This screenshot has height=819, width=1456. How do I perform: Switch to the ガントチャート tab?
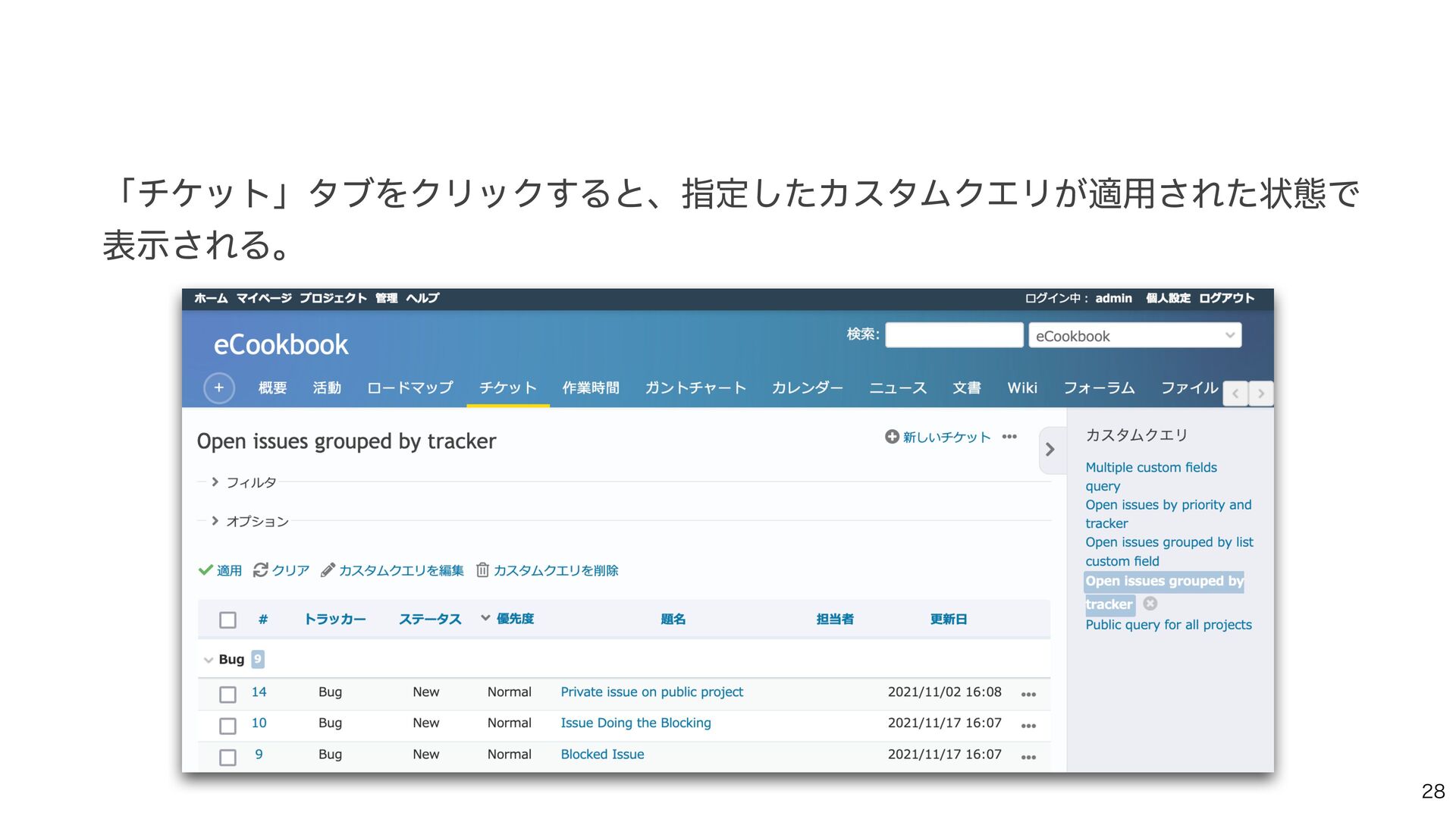[x=695, y=388]
